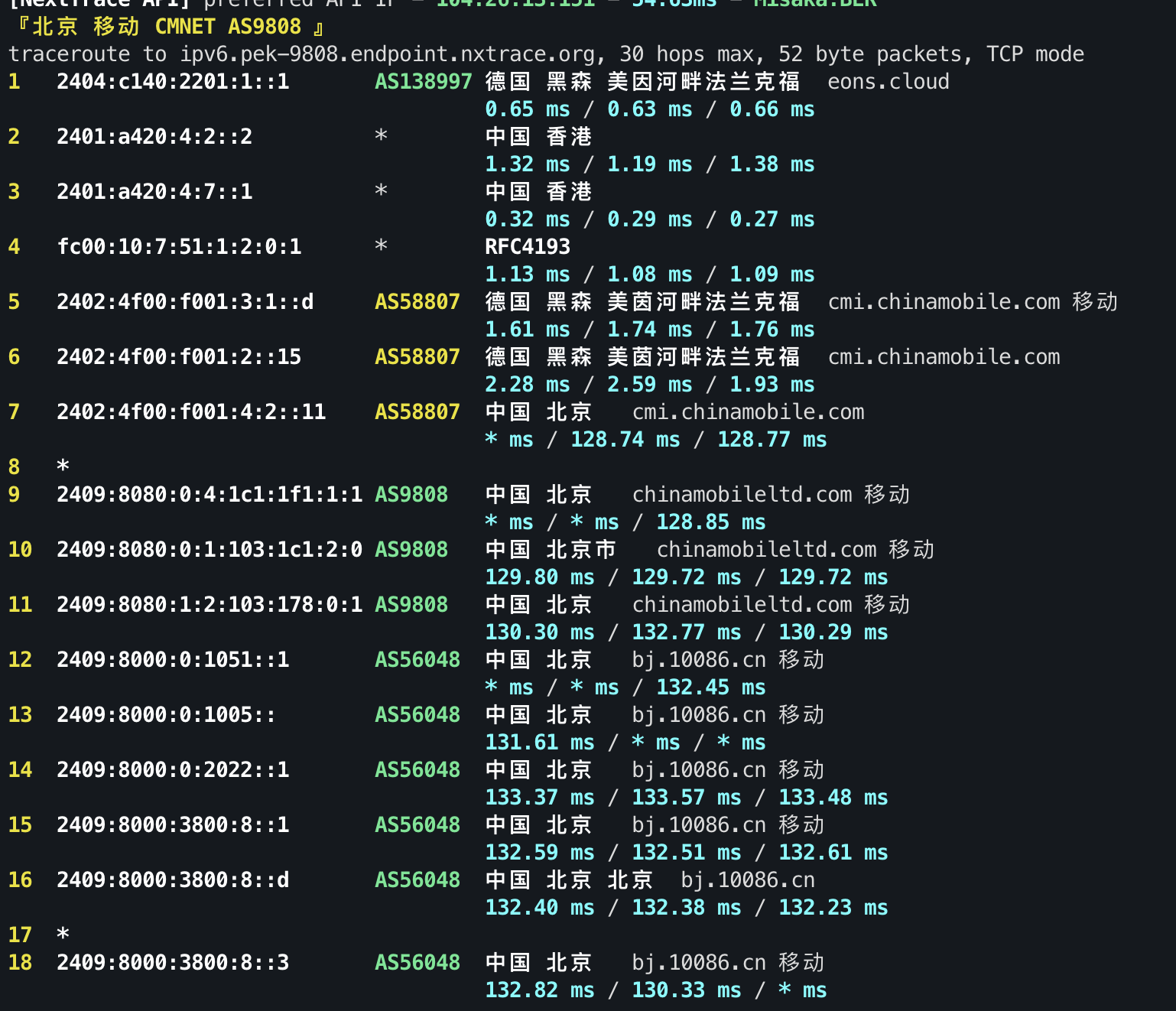
Task: Select the 中国 香港 location on hop 2
Action: coord(538,136)
